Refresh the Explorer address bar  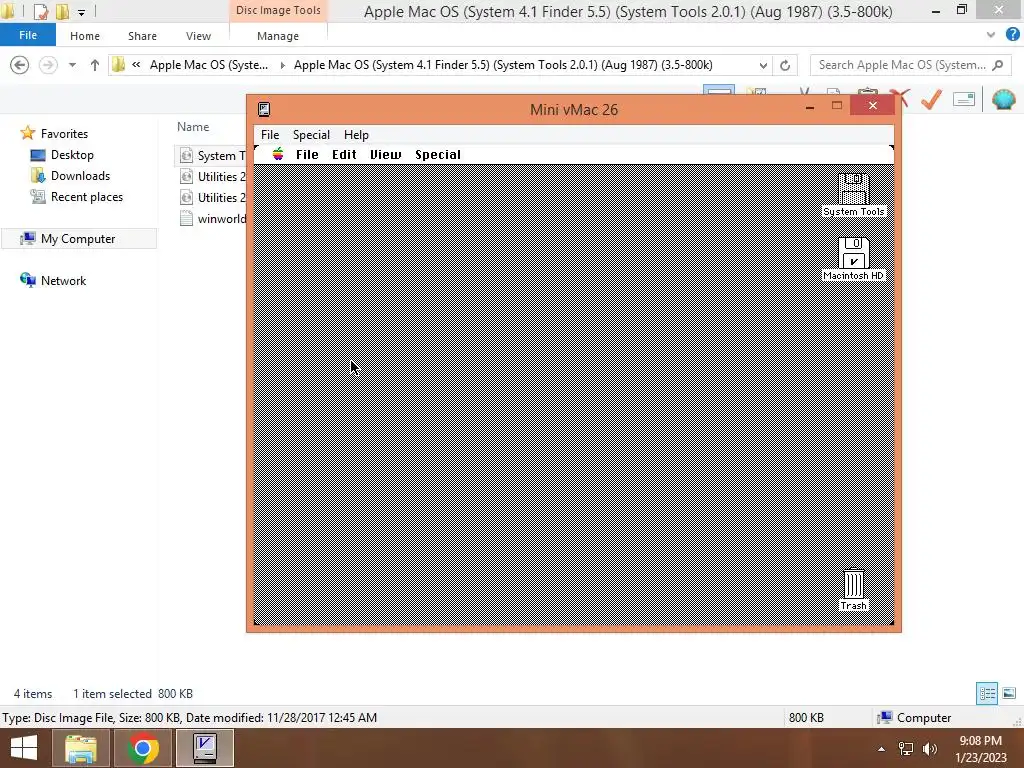pos(785,65)
